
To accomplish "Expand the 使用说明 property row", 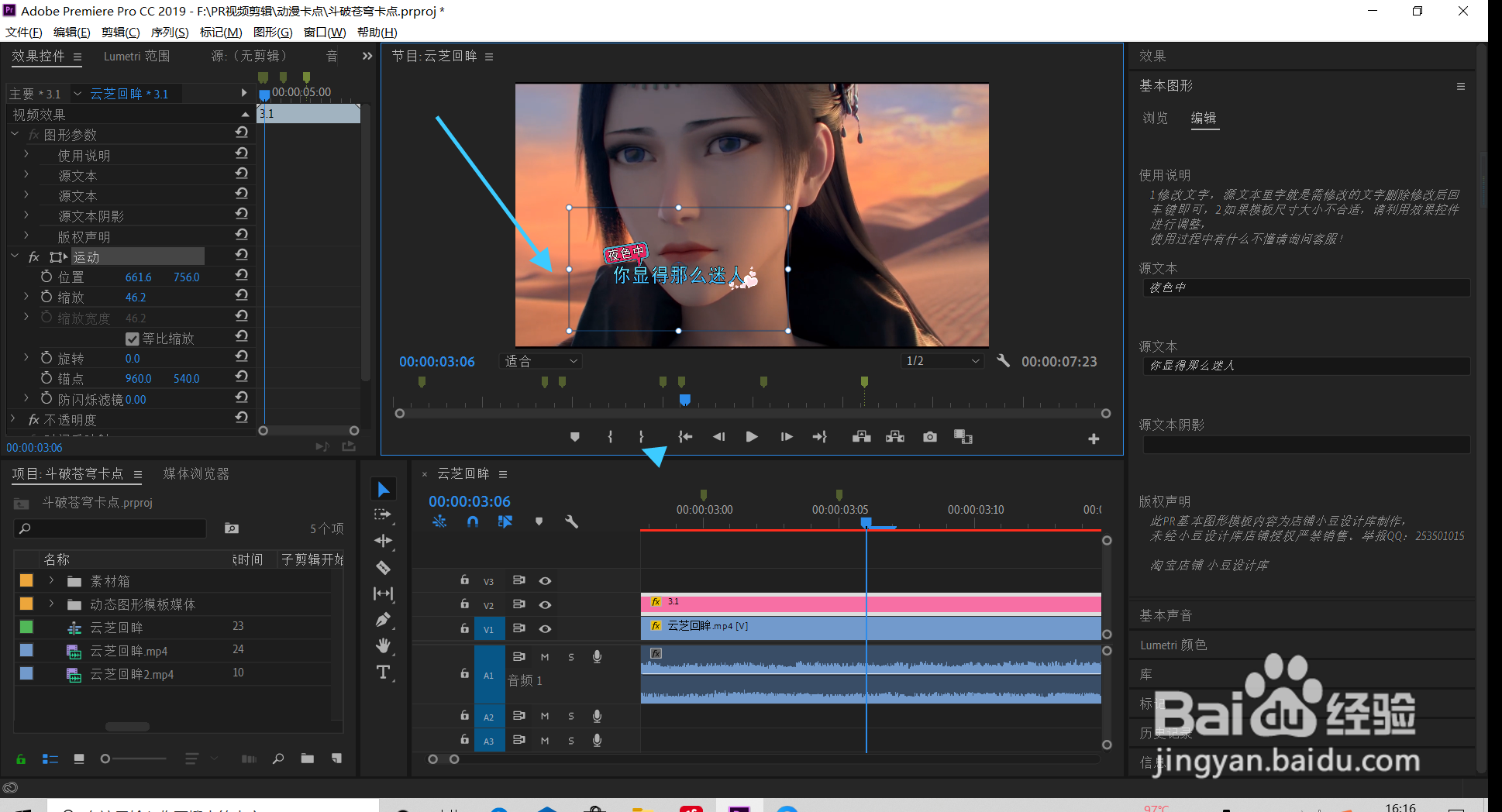I will (26, 155).
